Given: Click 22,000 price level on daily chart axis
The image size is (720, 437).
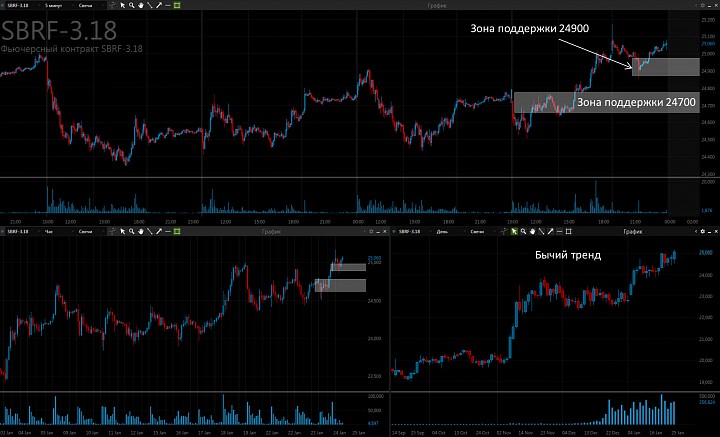Looking at the screenshot, I should tap(705, 318).
